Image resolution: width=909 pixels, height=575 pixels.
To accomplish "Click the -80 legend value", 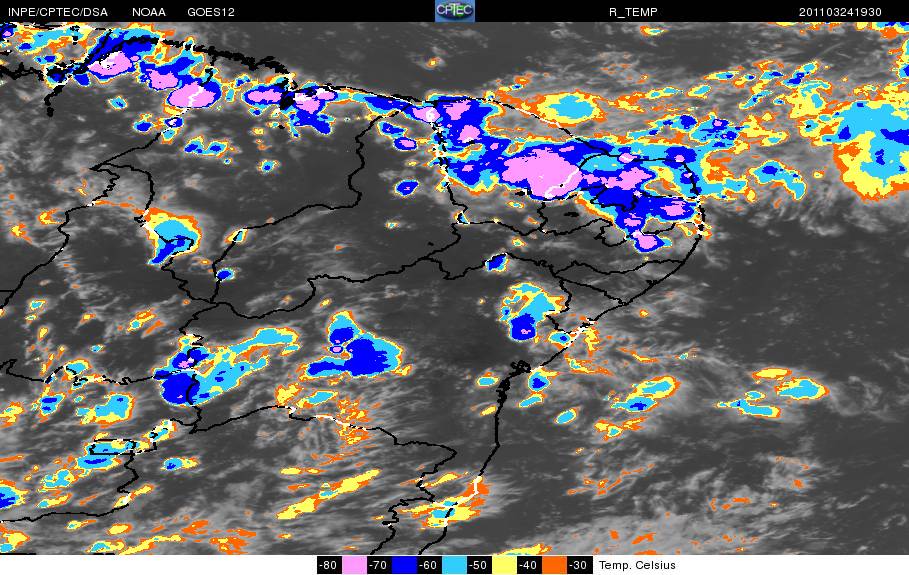I will click(x=329, y=565).
